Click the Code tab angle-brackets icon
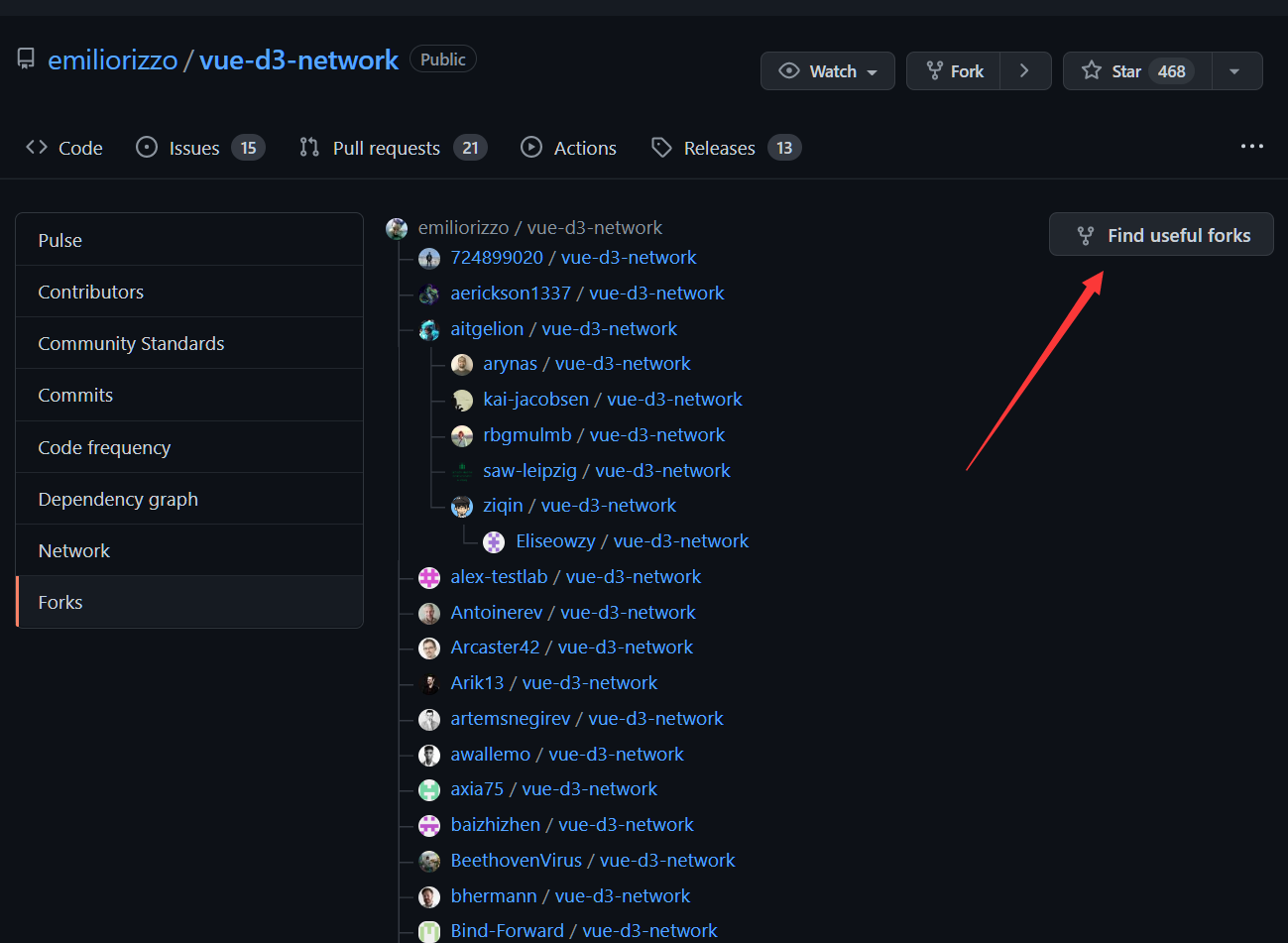1288x943 pixels. click(37, 147)
